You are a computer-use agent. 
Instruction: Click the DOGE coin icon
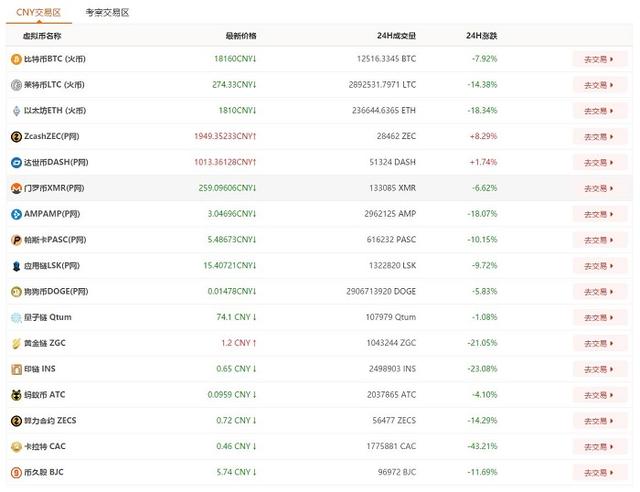(x=16, y=292)
